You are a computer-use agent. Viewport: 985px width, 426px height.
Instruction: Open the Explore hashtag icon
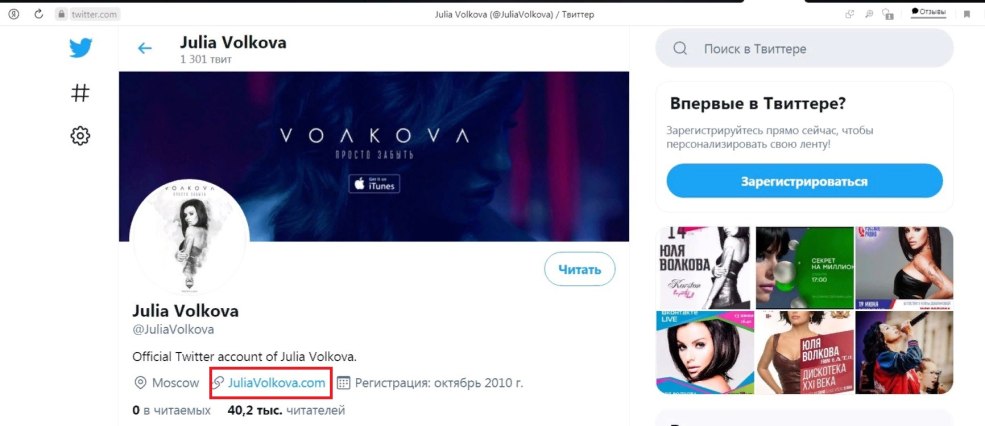tap(80, 93)
